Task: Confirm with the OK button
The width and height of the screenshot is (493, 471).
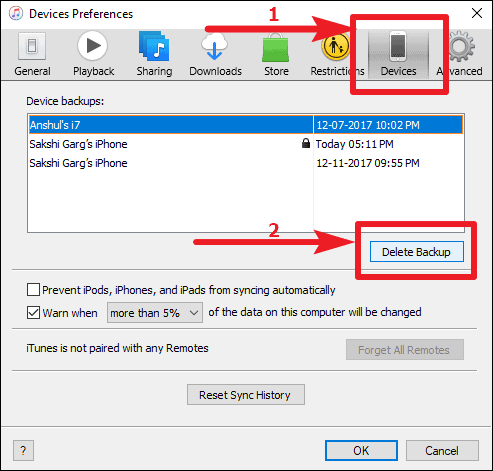Action: pyautogui.click(x=361, y=451)
